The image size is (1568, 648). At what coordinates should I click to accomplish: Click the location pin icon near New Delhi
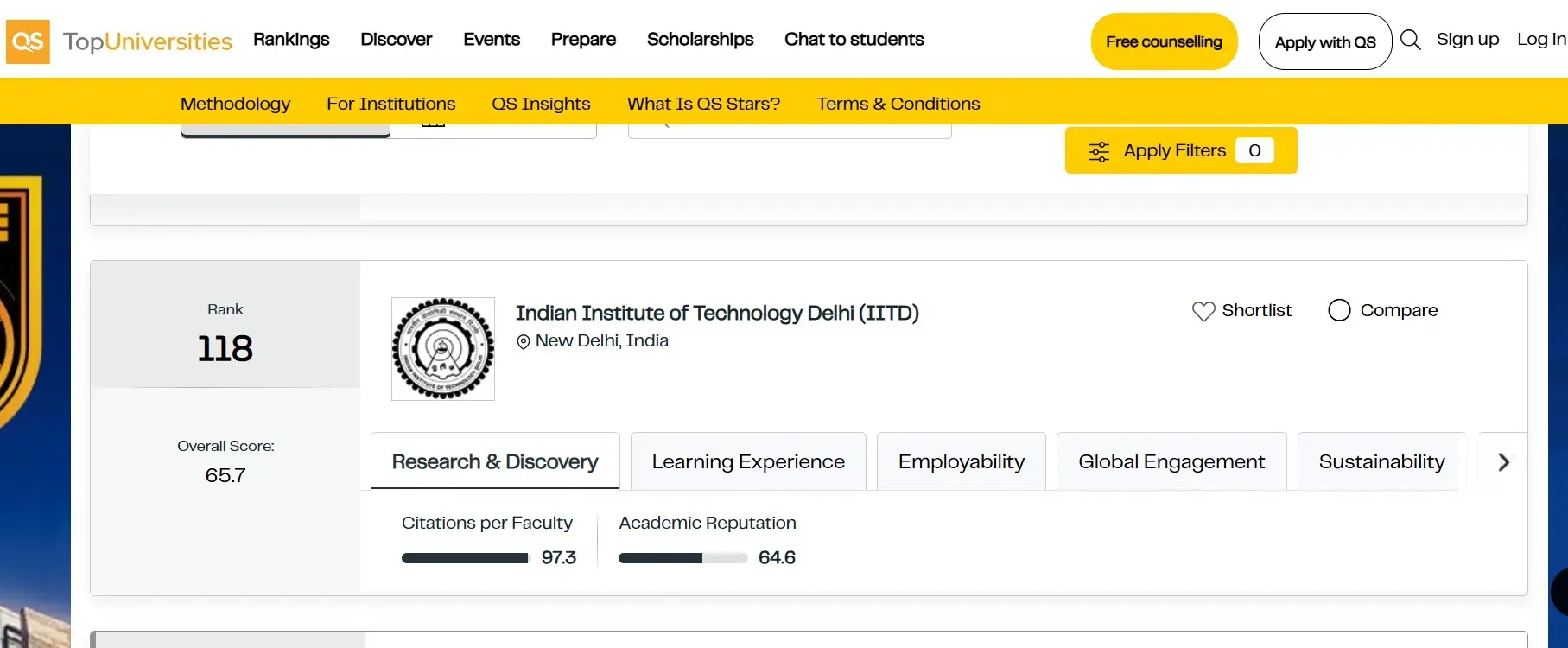click(x=523, y=342)
